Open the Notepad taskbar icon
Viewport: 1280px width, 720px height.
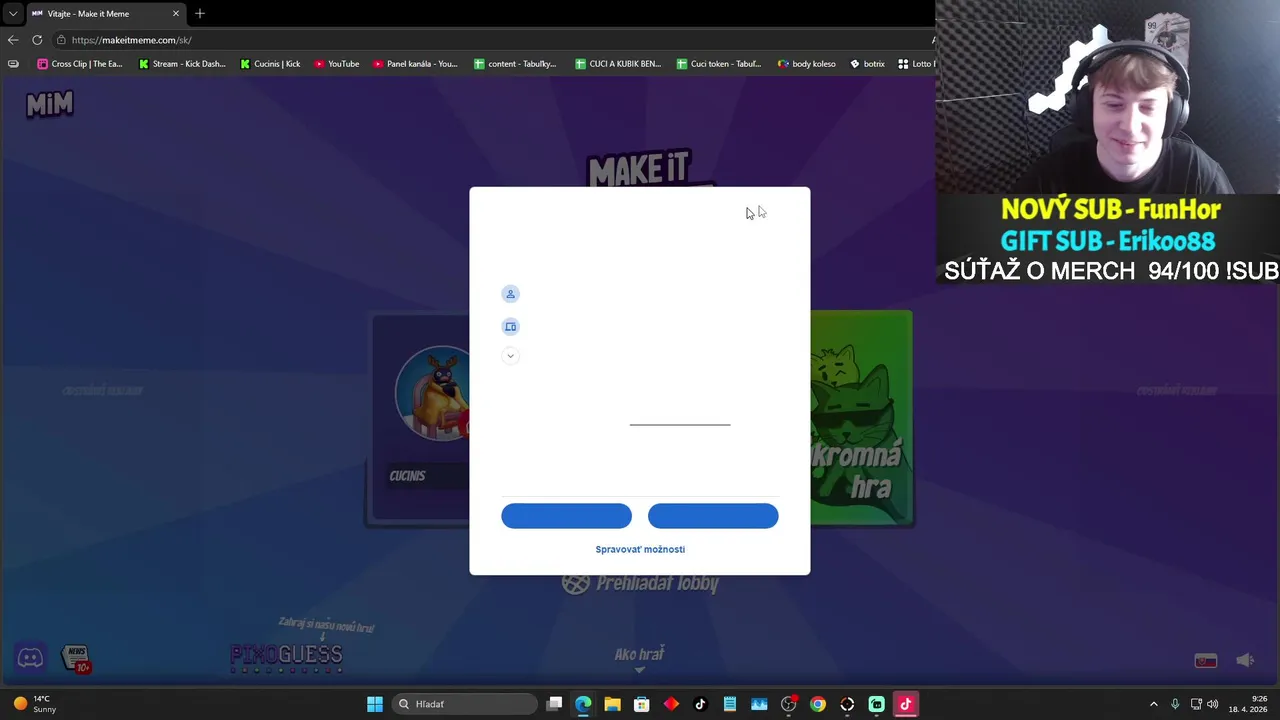point(730,704)
